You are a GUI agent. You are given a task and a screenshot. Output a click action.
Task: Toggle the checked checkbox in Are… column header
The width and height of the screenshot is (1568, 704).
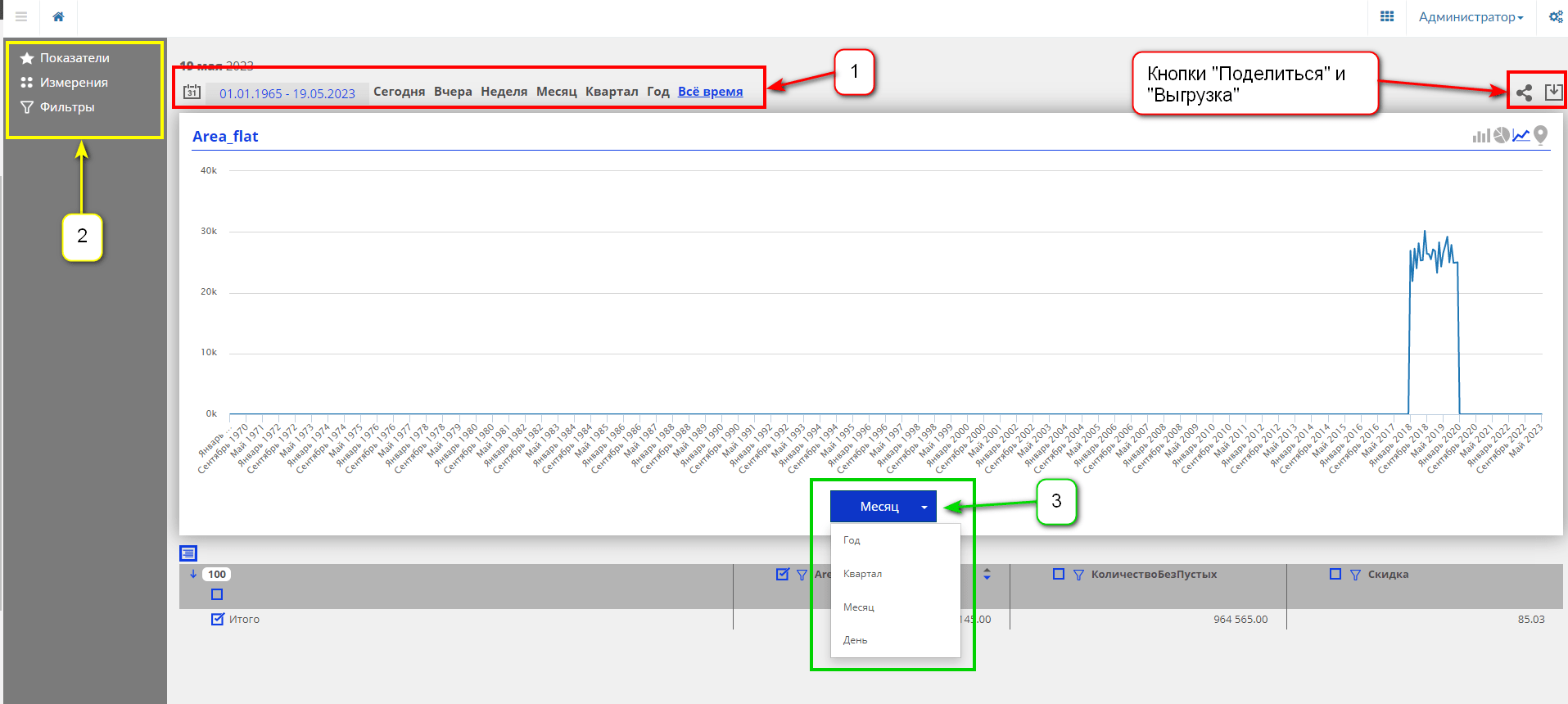click(782, 574)
